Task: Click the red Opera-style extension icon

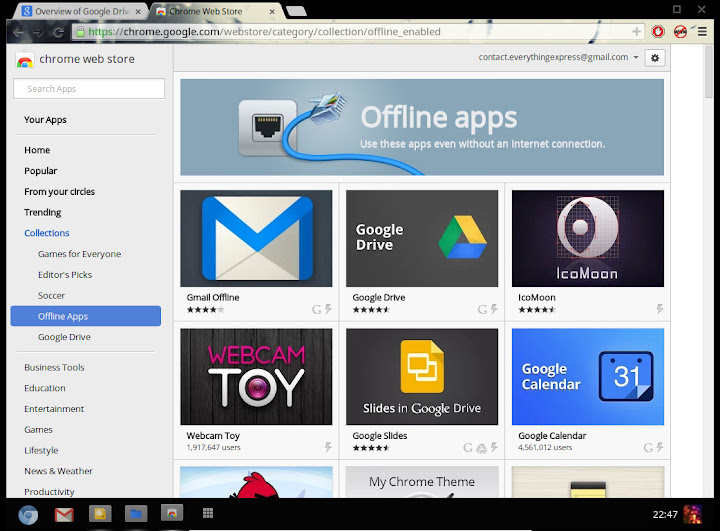Action: coord(658,32)
